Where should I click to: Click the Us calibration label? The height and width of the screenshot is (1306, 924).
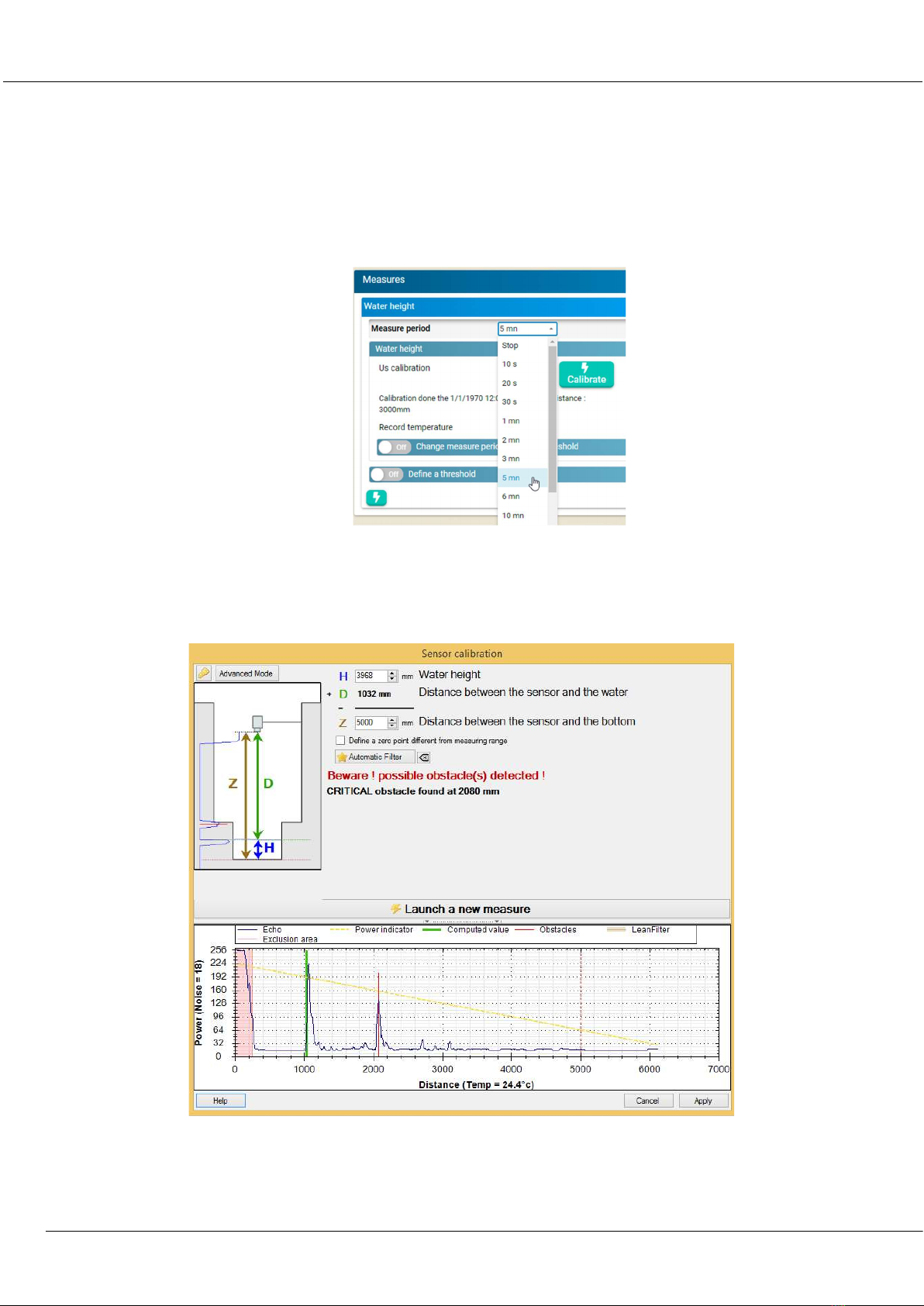(x=404, y=368)
